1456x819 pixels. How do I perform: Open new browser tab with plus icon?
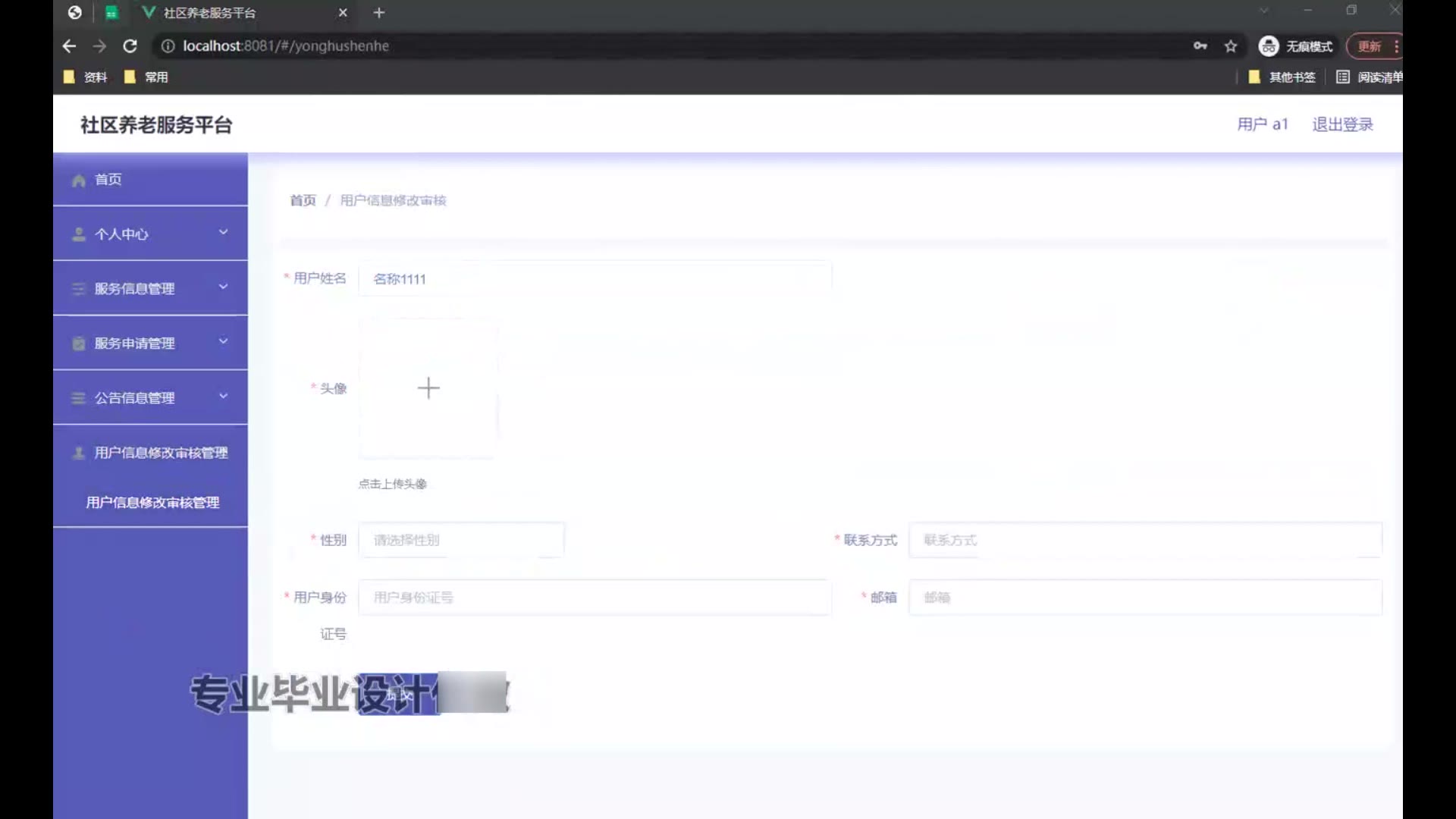click(x=379, y=13)
